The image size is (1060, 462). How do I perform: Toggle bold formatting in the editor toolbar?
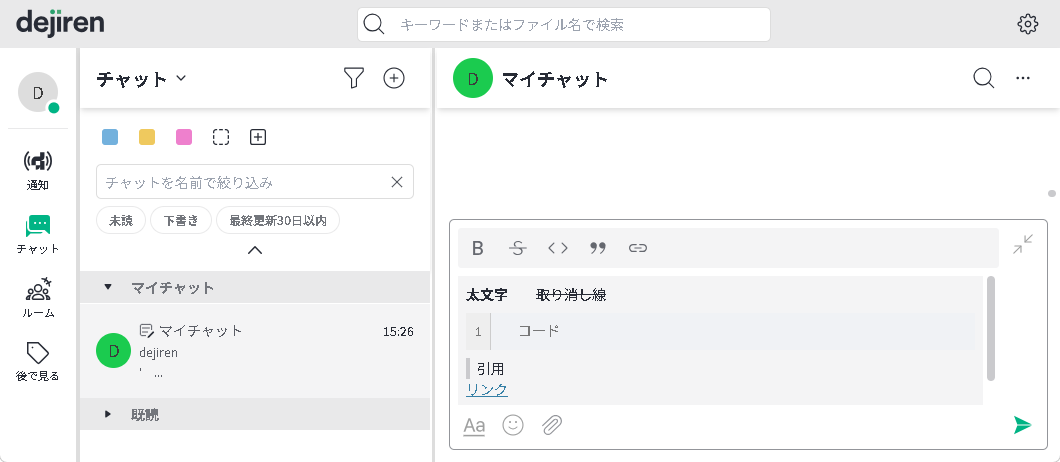point(478,248)
